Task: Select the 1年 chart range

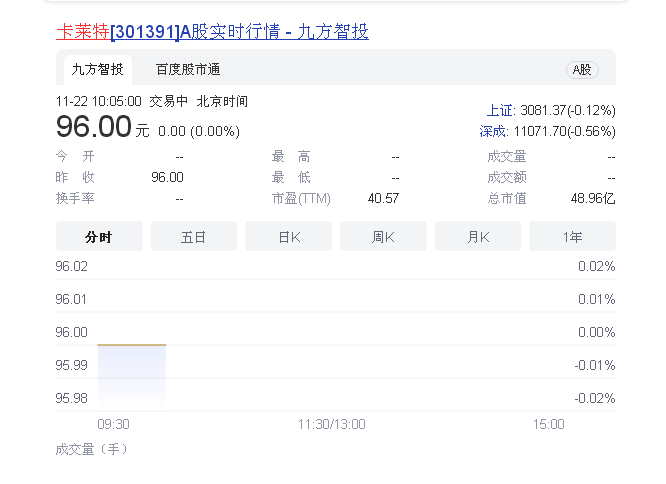Action: [572, 237]
